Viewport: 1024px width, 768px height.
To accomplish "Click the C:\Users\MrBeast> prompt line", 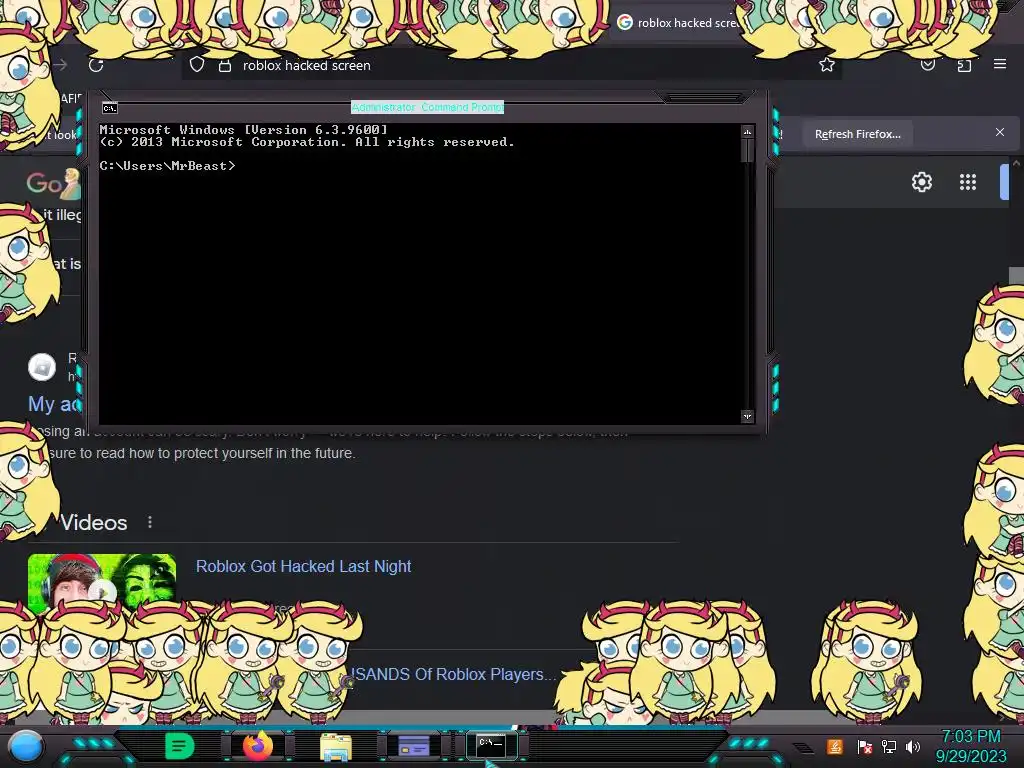I will 167,166.
